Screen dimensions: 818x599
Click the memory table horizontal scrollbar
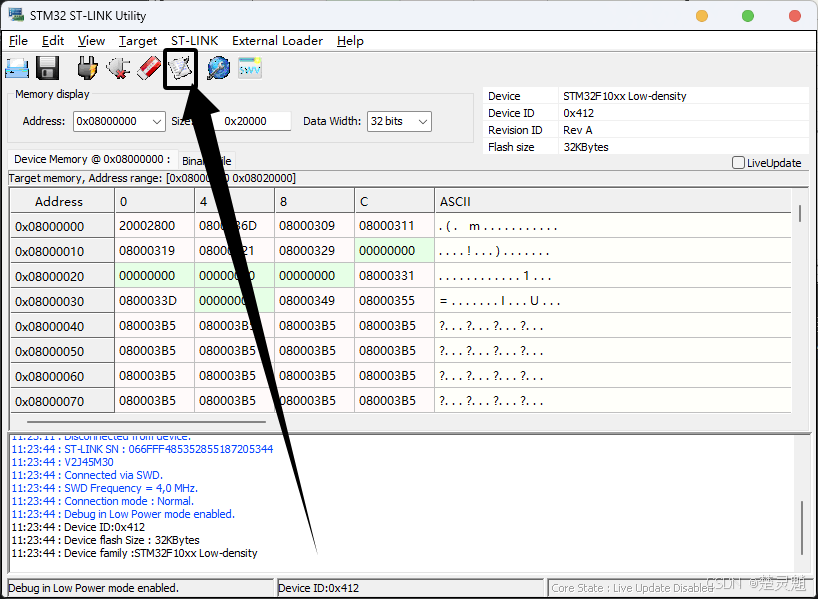146,422
